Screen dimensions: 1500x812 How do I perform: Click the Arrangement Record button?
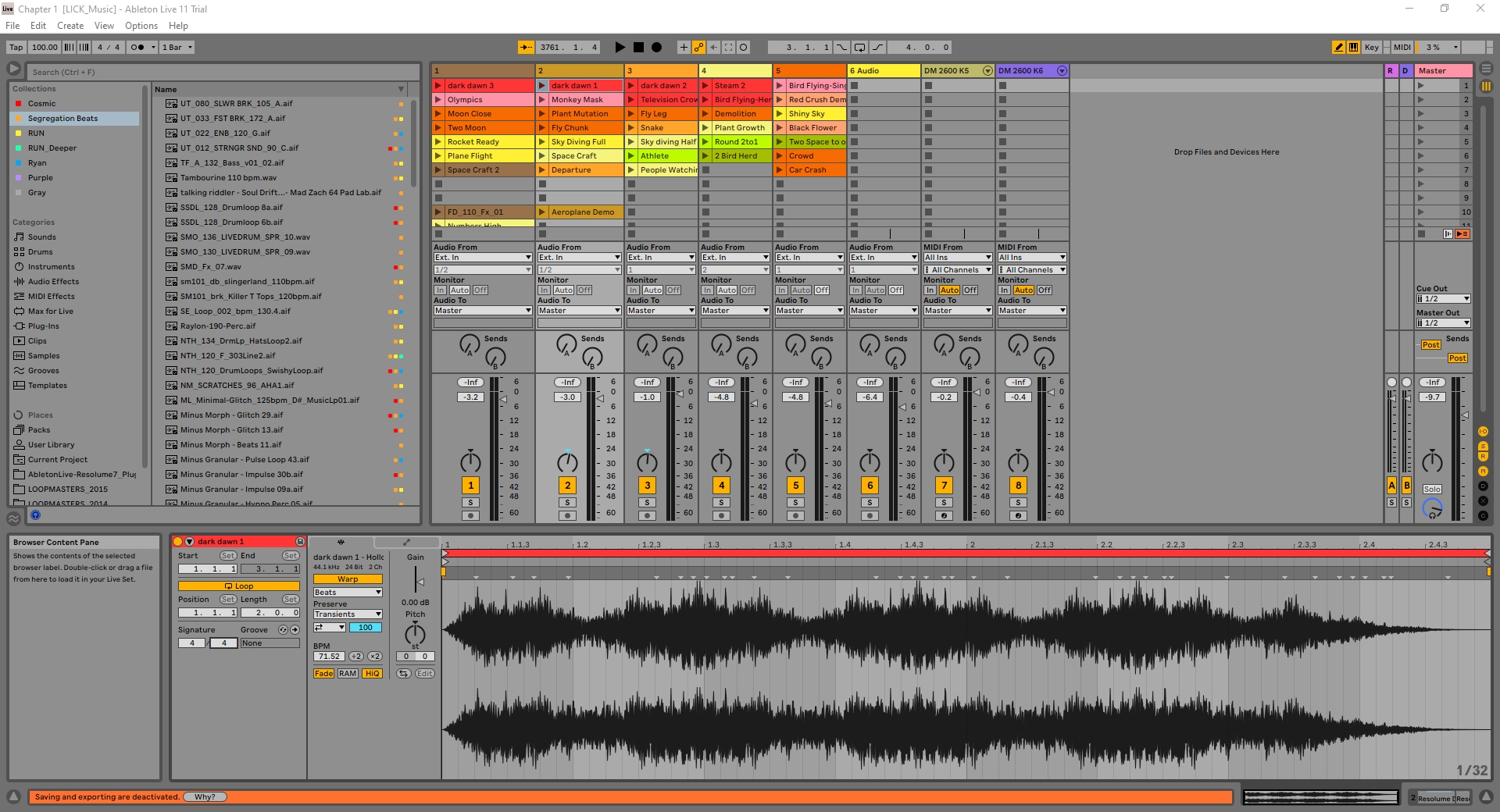pos(656,48)
